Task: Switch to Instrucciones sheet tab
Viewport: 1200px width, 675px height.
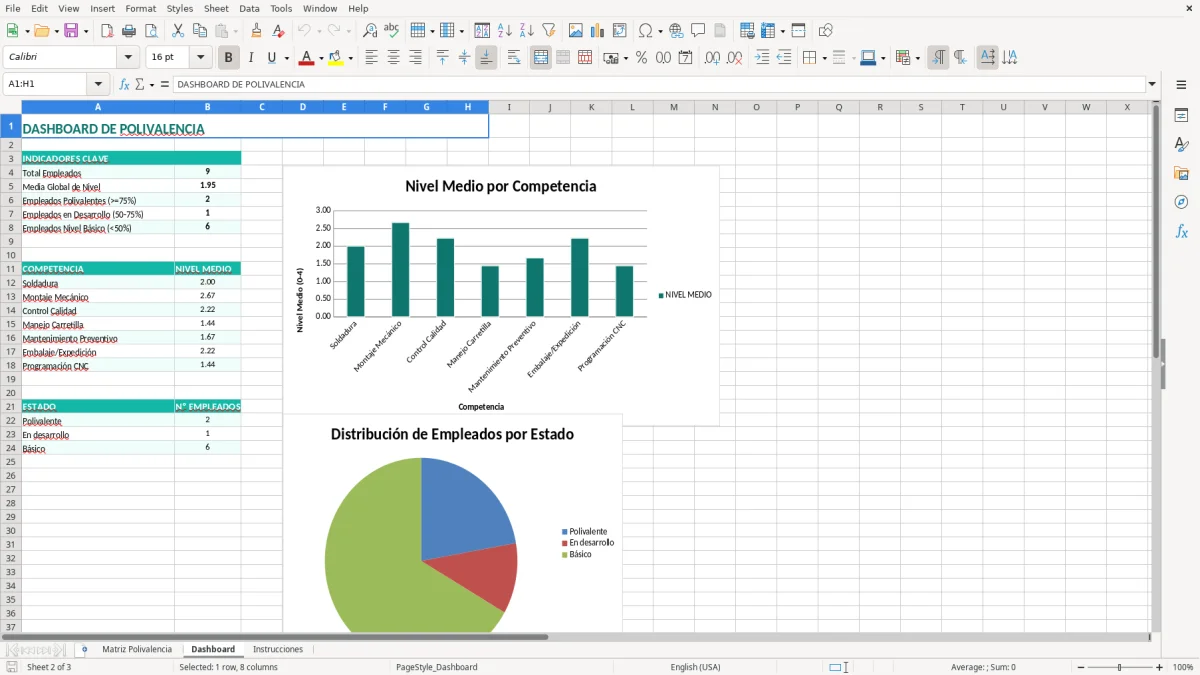Action: (x=278, y=649)
